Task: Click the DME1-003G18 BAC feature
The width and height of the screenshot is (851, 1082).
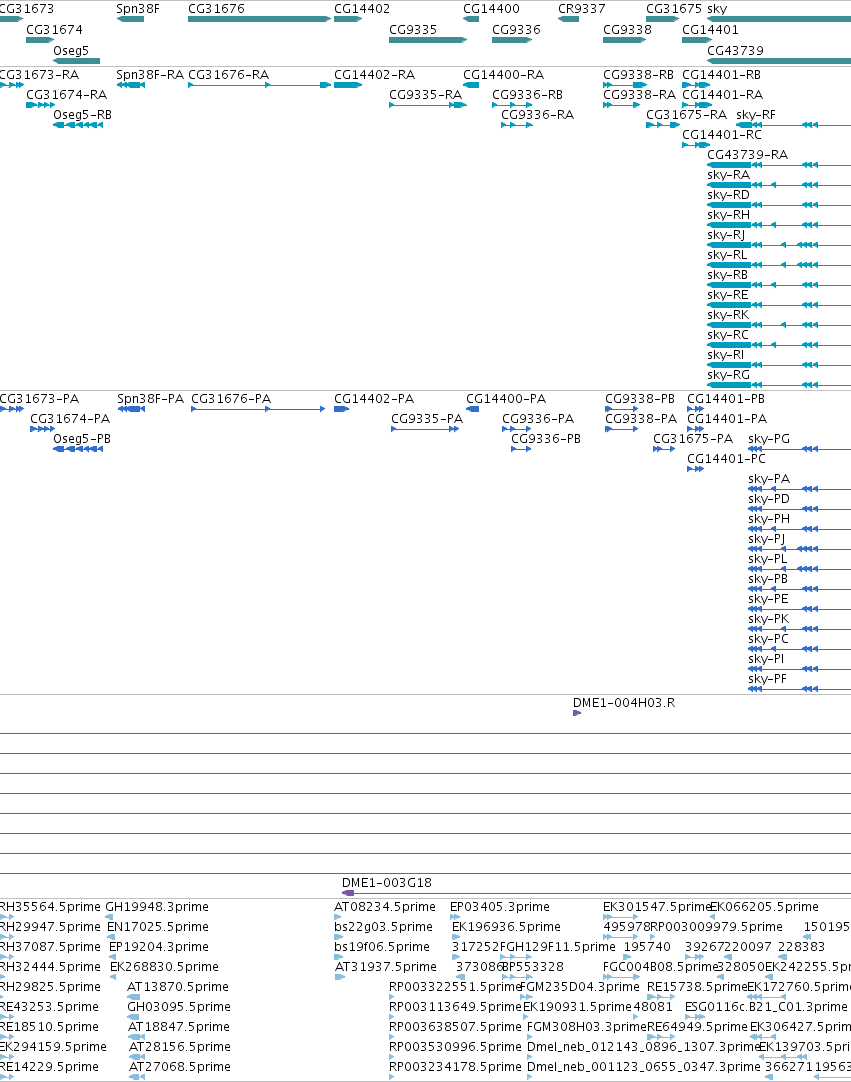Action: [x=596, y=894]
